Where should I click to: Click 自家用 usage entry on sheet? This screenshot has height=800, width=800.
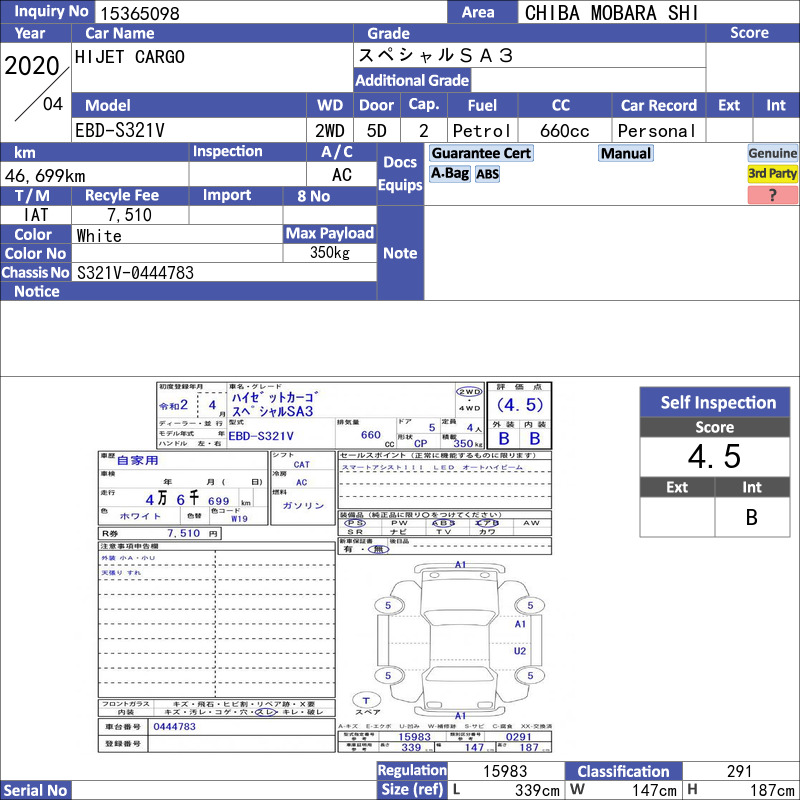click(138, 460)
